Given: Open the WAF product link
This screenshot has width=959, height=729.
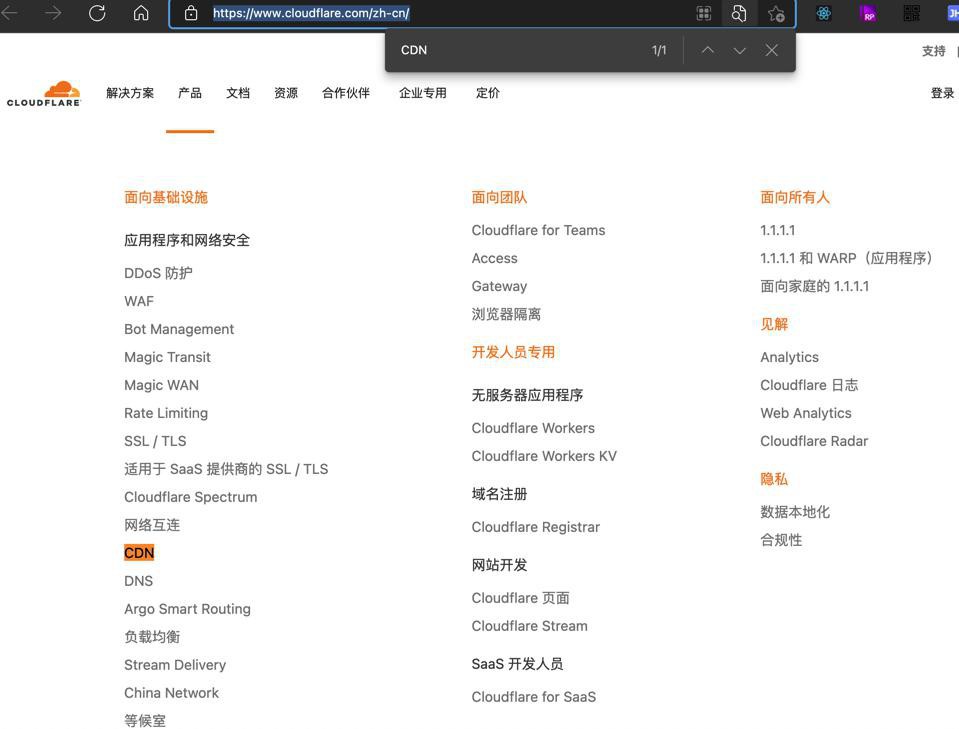Looking at the screenshot, I should tap(139, 301).
